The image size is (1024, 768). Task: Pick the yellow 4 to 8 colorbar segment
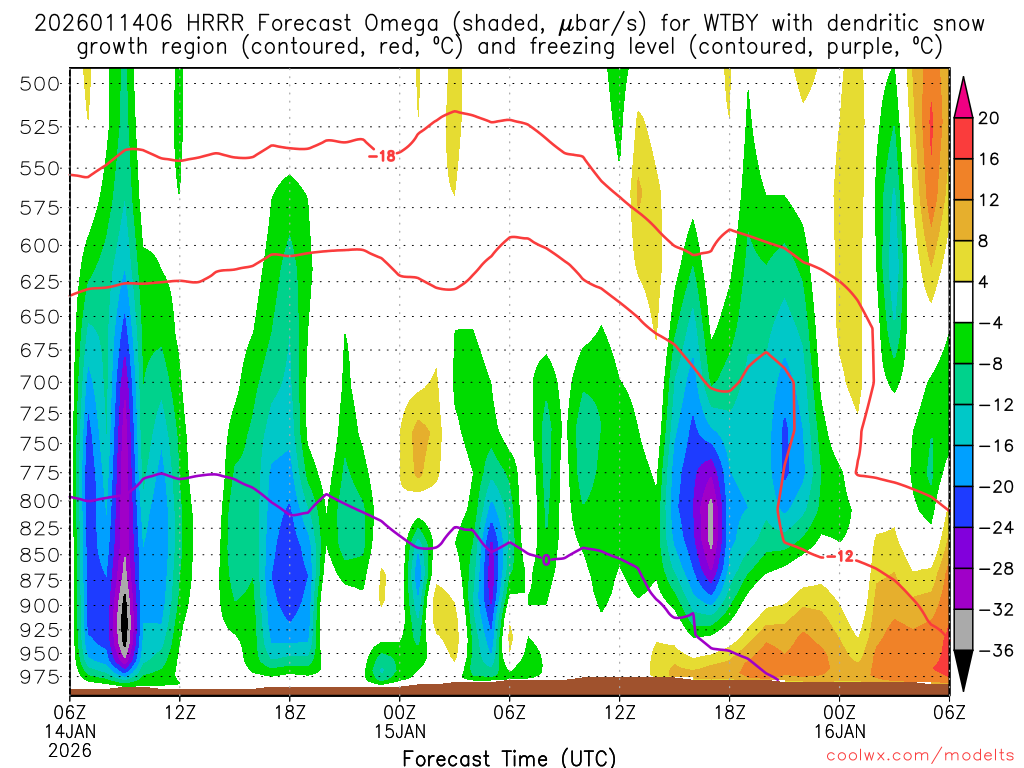click(963, 261)
